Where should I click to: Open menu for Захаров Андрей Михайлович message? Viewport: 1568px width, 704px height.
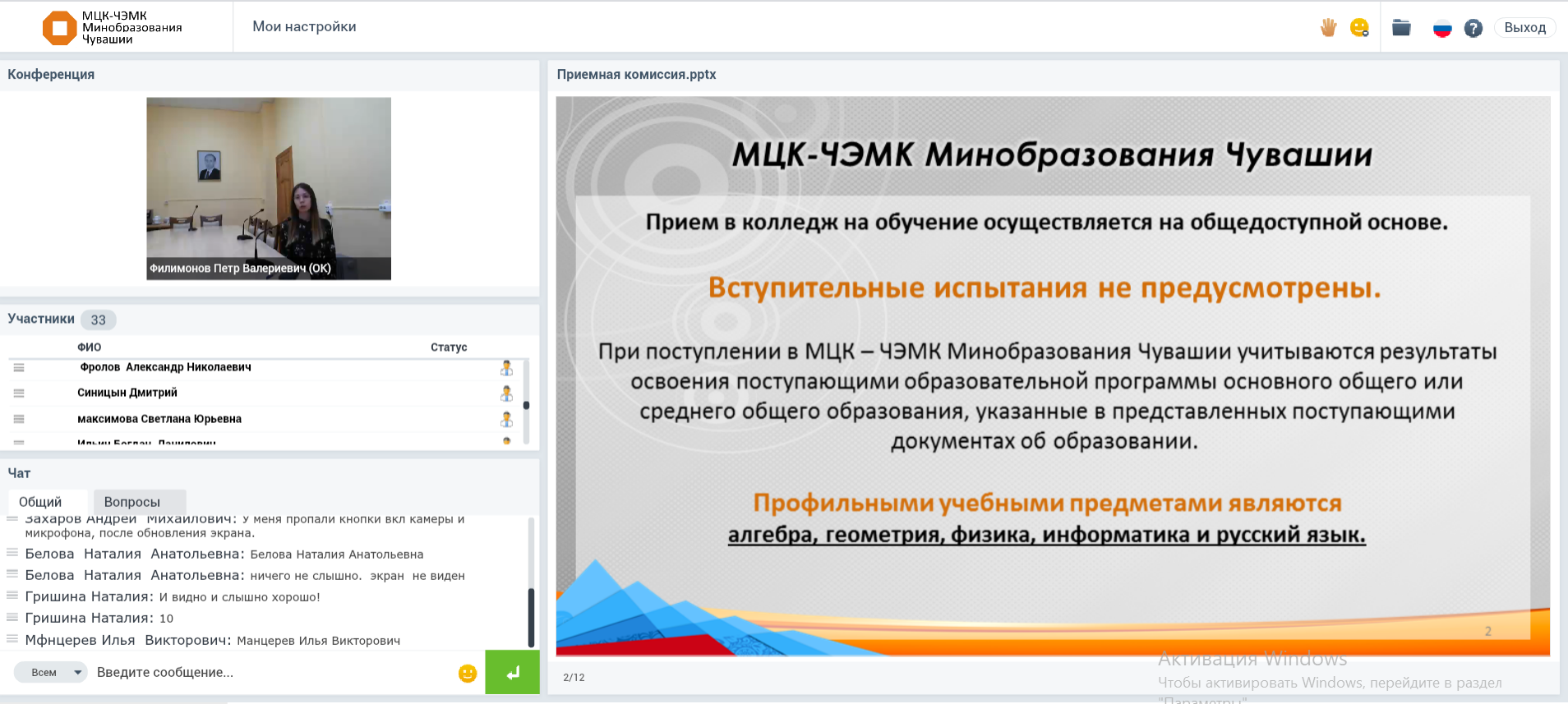point(12,519)
